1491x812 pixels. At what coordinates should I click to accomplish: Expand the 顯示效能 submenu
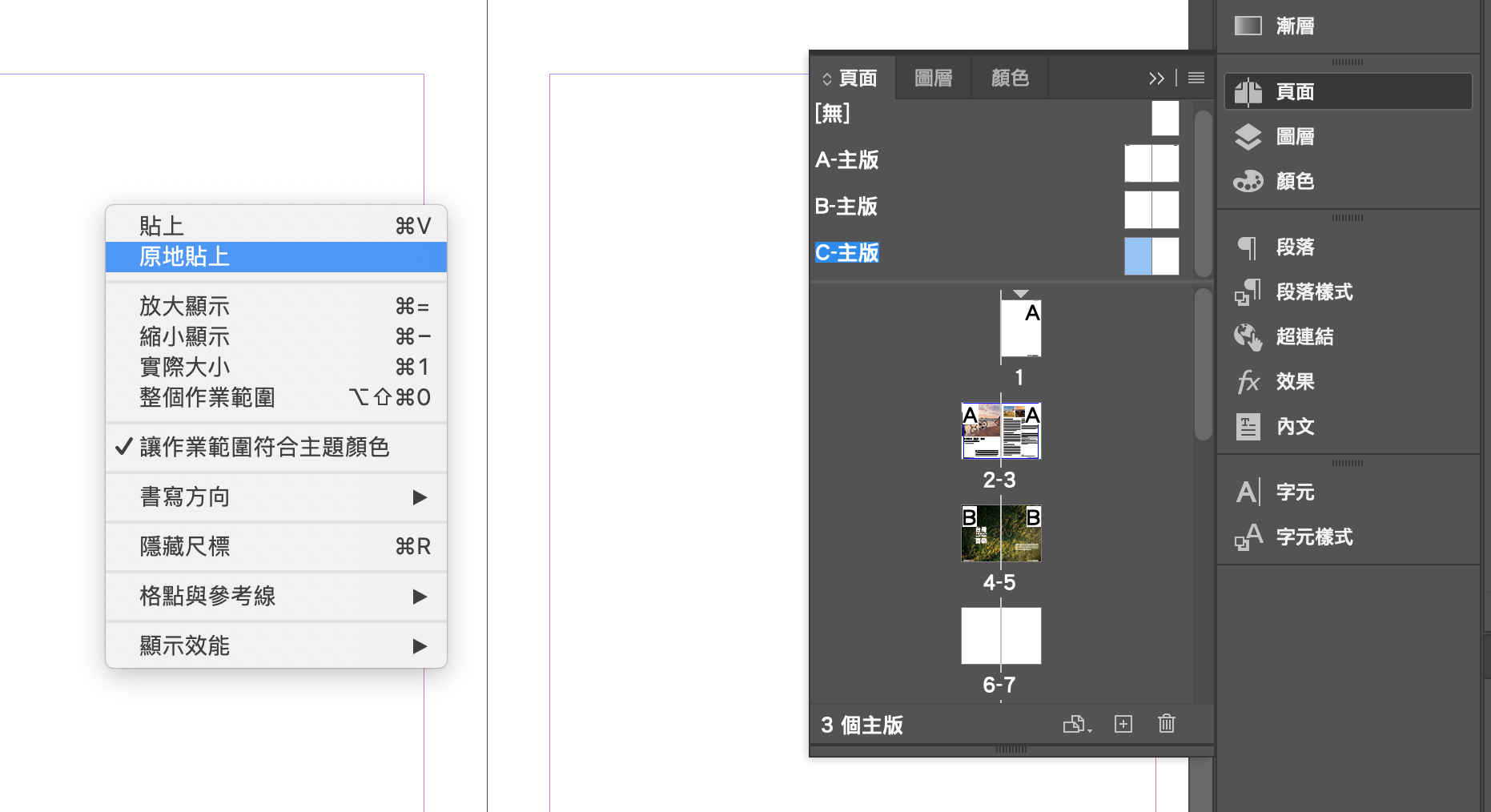tap(275, 645)
